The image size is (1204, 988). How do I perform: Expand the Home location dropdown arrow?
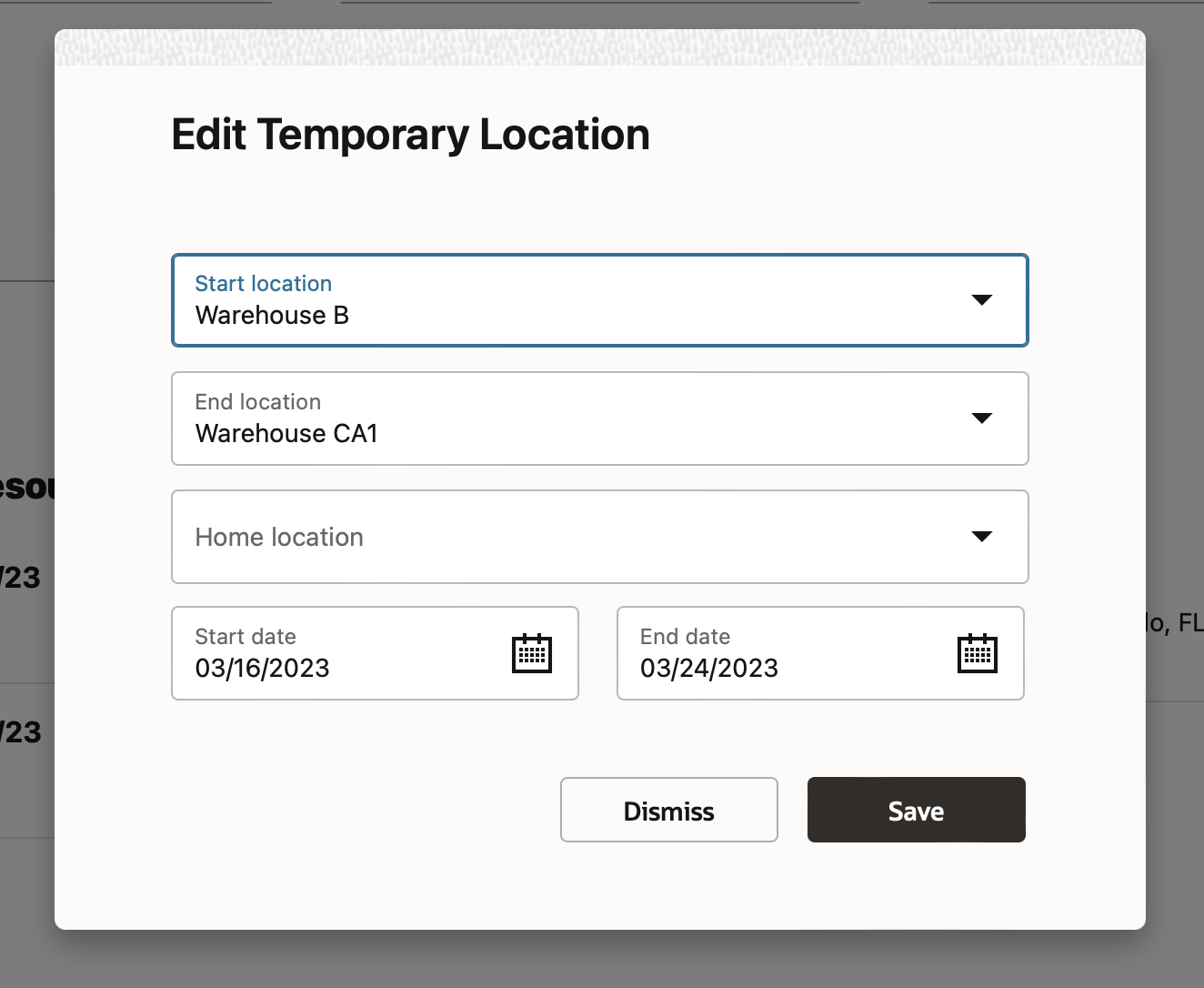click(981, 537)
